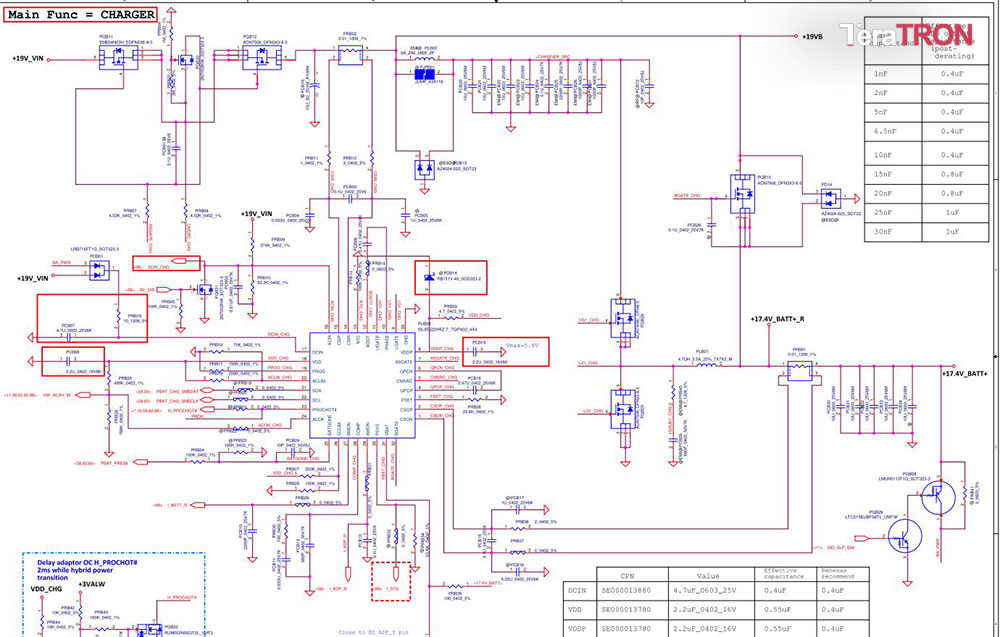Viewport: 1000px width, 637px height.
Task: Click the PDB01 dual diode symbol
Action: [x=99, y=270]
